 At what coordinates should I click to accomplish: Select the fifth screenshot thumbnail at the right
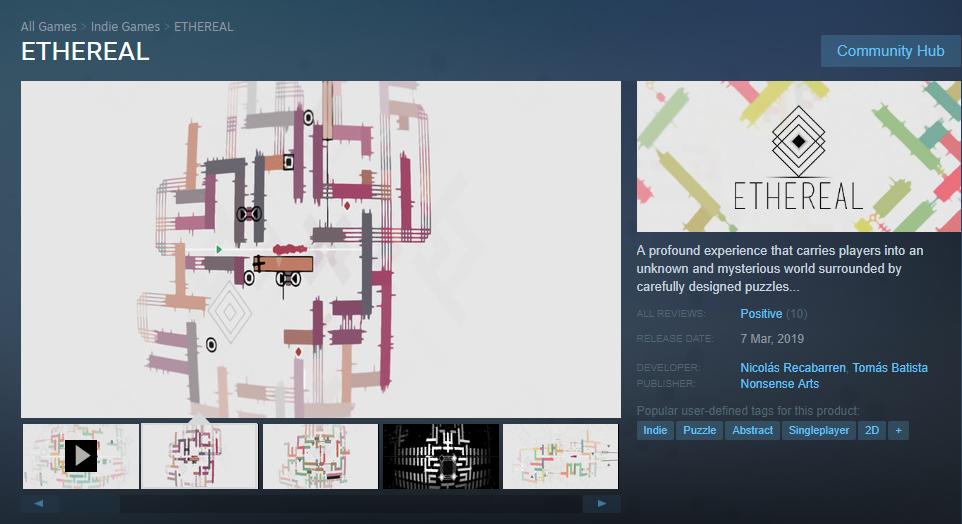point(560,456)
